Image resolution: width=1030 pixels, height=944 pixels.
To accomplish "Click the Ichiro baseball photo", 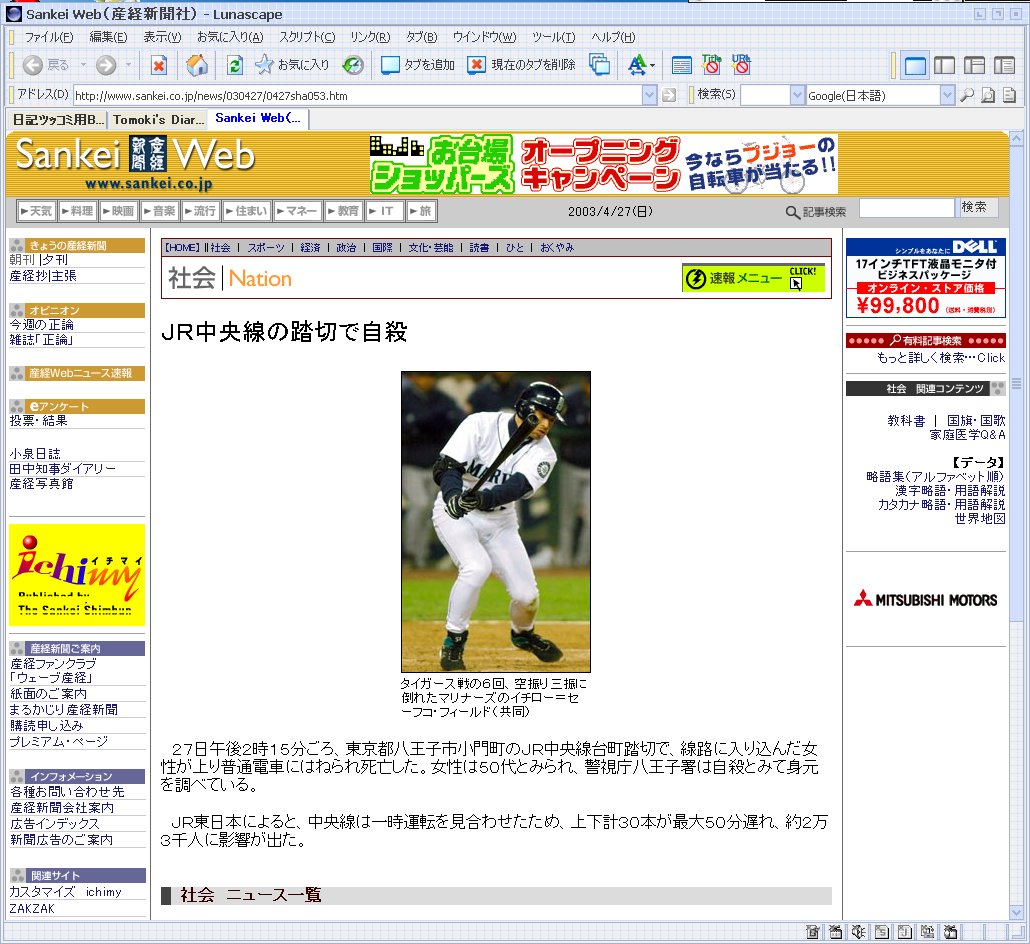I will [495, 521].
